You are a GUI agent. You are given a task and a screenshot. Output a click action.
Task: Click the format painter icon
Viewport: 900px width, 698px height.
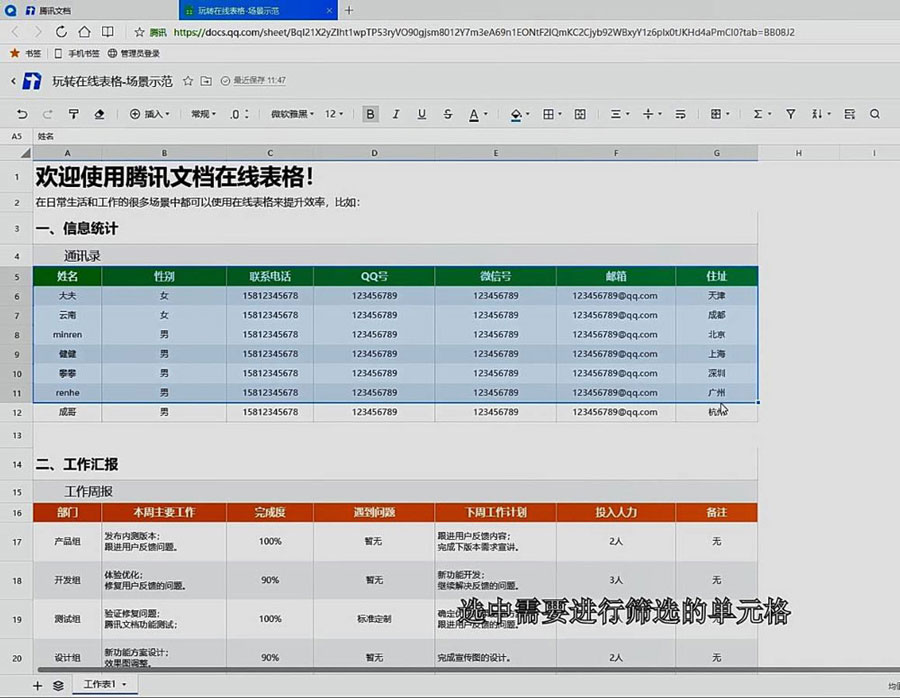point(73,114)
